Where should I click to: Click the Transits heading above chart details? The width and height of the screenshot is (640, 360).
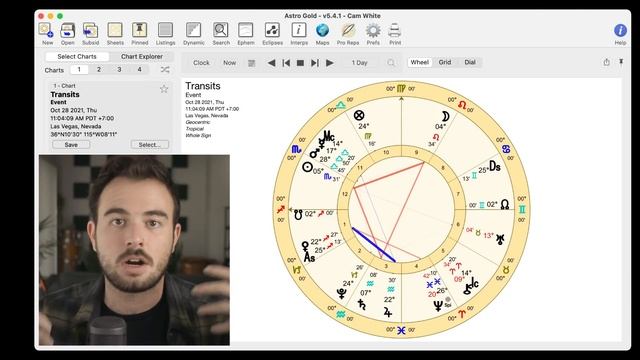coord(203,86)
